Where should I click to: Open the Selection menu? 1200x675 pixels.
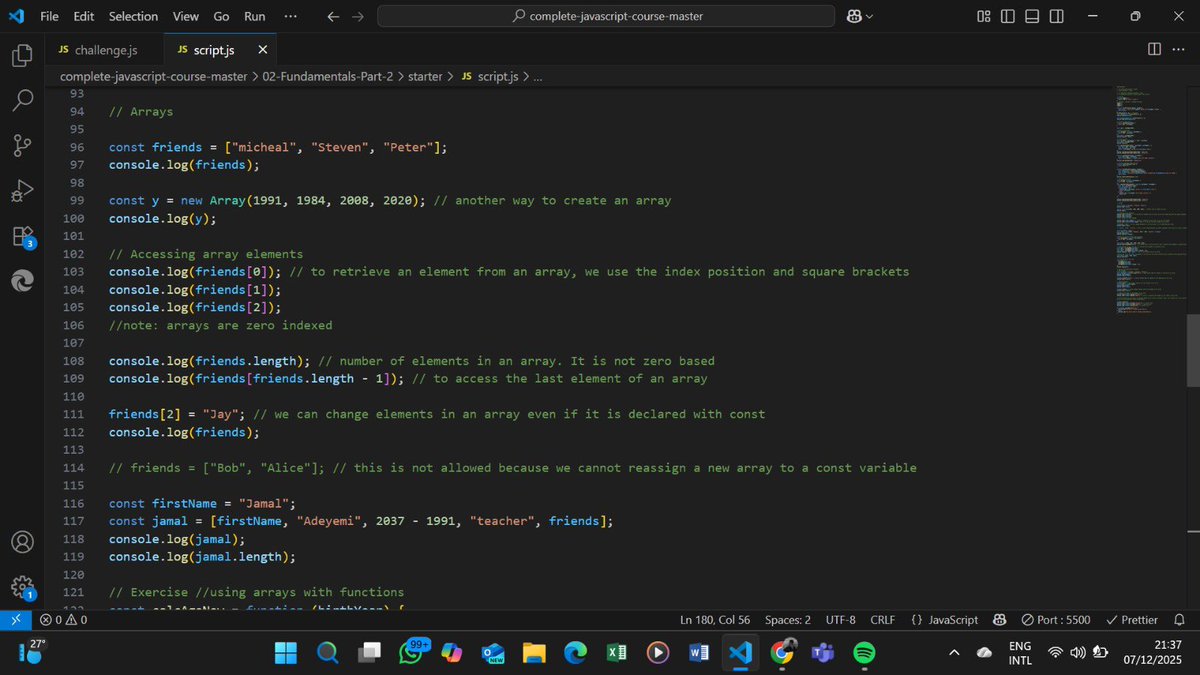click(133, 16)
